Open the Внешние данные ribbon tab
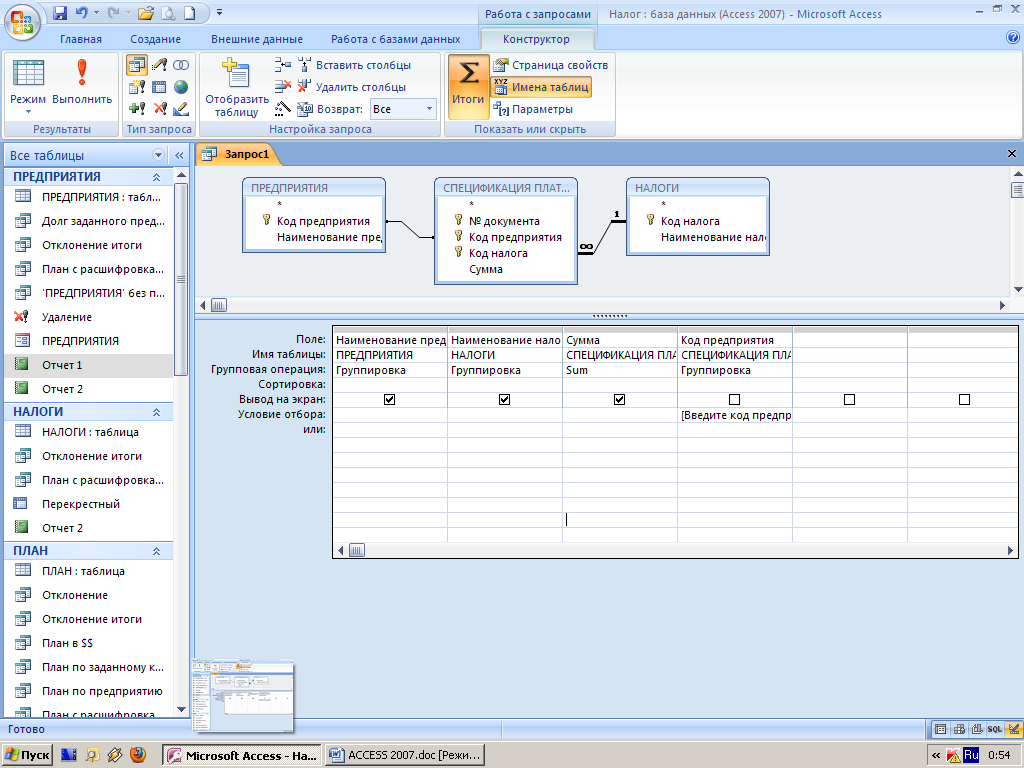The height and width of the screenshot is (768, 1024). tap(257, 39)
